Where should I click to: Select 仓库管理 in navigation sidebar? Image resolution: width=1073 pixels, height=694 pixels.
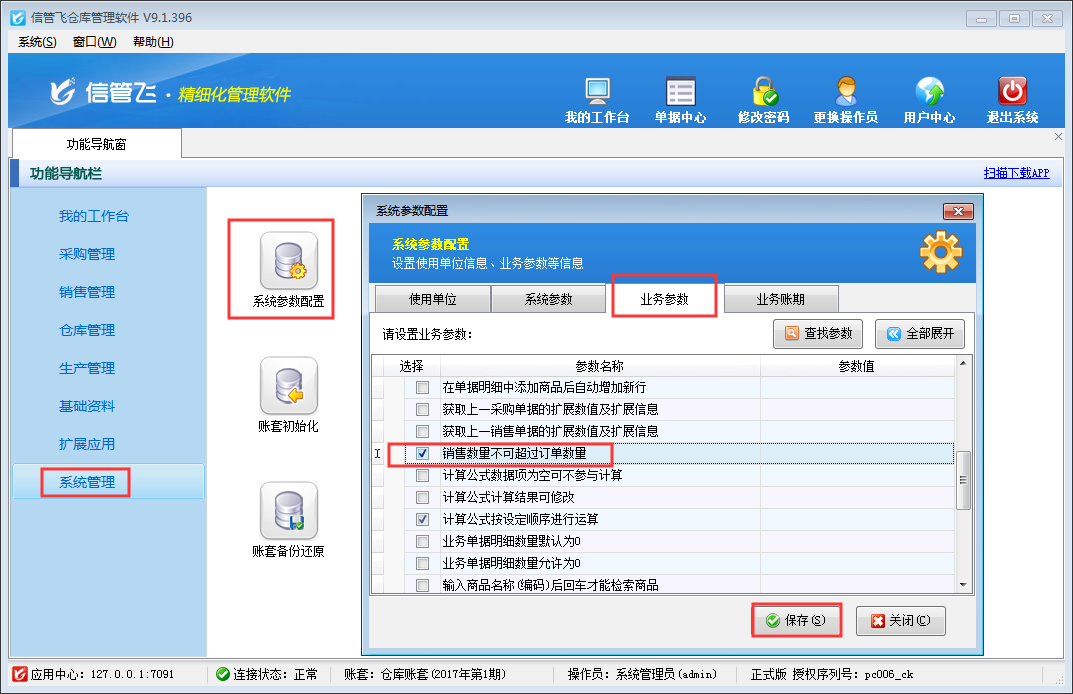(x=87, y=330)
